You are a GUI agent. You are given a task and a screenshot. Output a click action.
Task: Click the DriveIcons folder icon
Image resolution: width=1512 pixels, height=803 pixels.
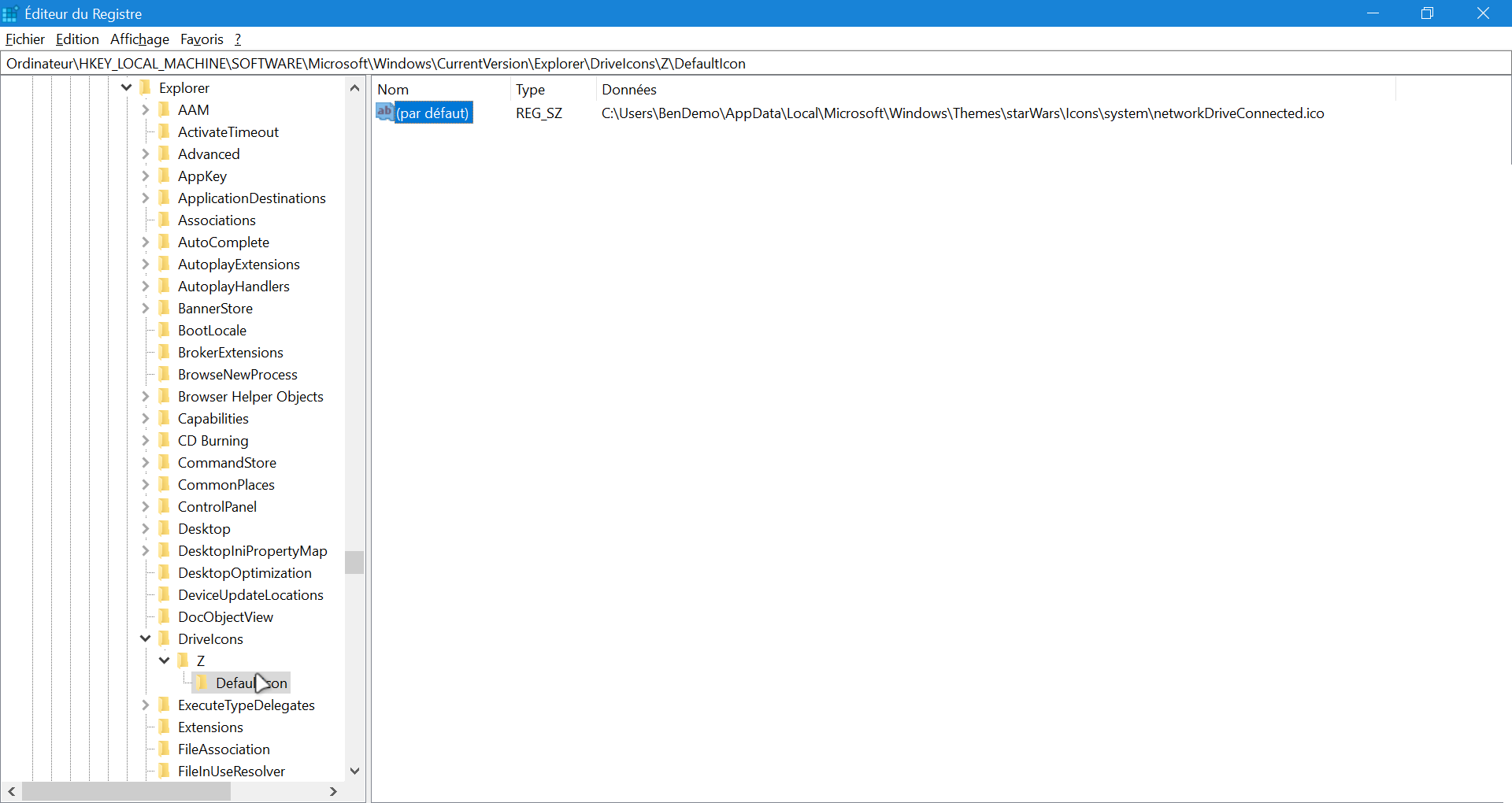(x=165, y=638)
